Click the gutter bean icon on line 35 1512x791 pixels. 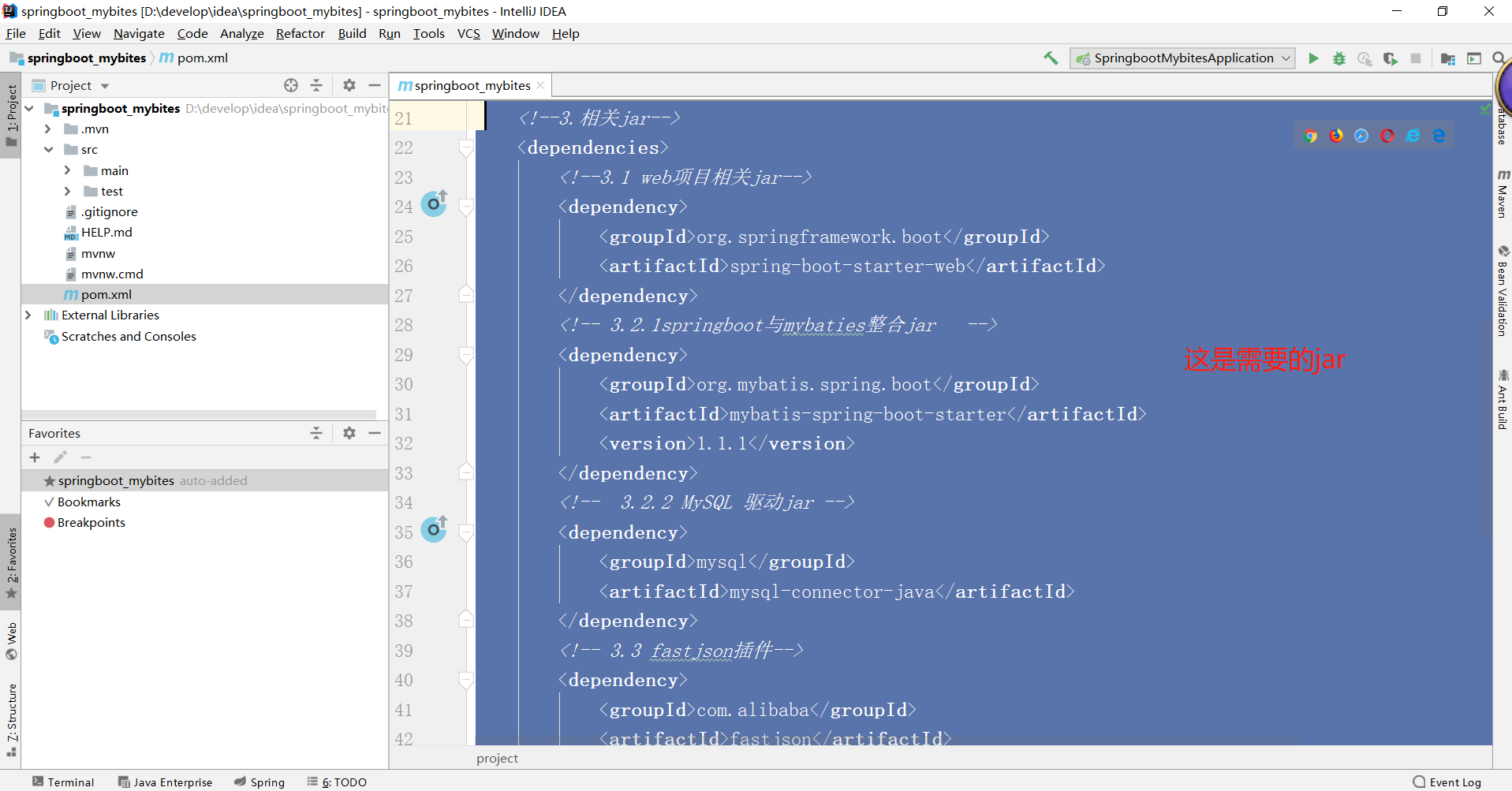[x=434, y=529]
